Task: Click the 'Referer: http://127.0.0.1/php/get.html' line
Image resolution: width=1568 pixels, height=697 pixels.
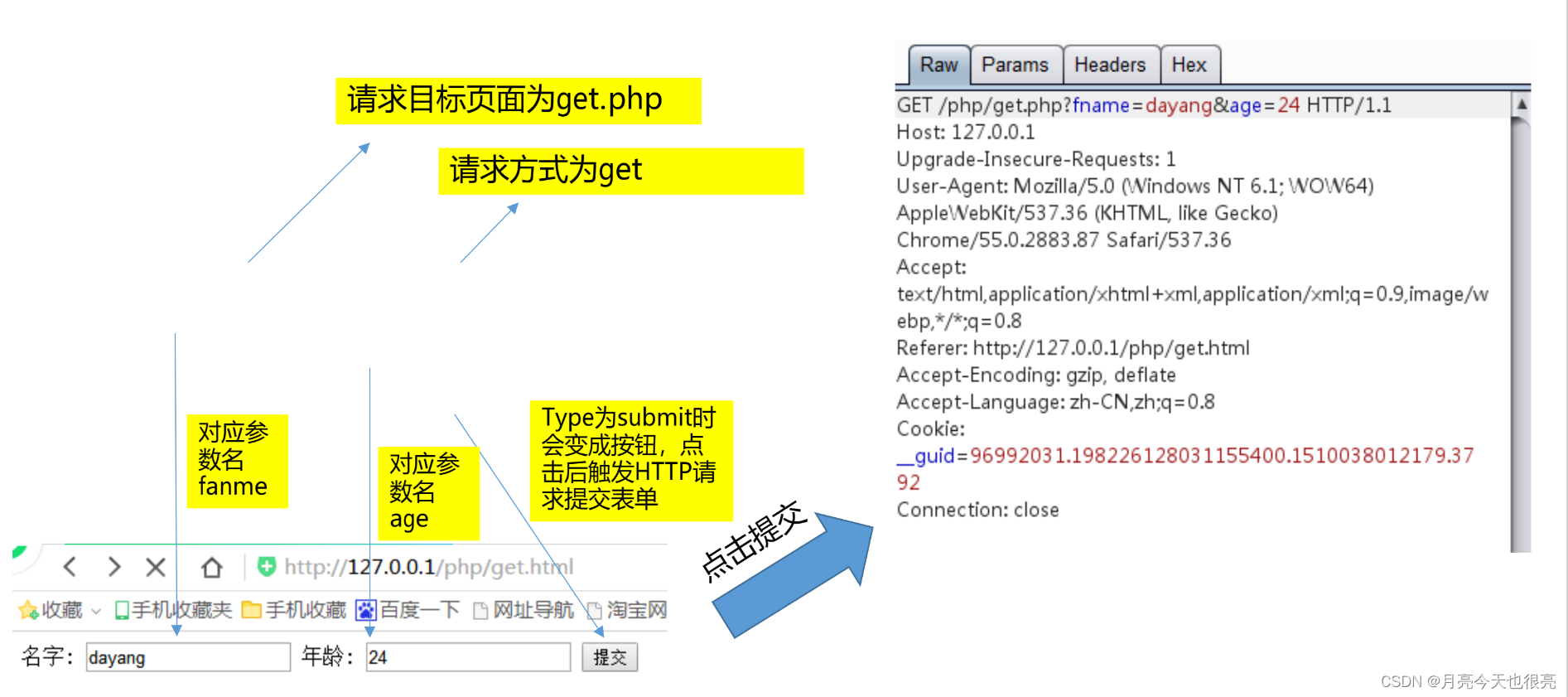Action: 1073,348
